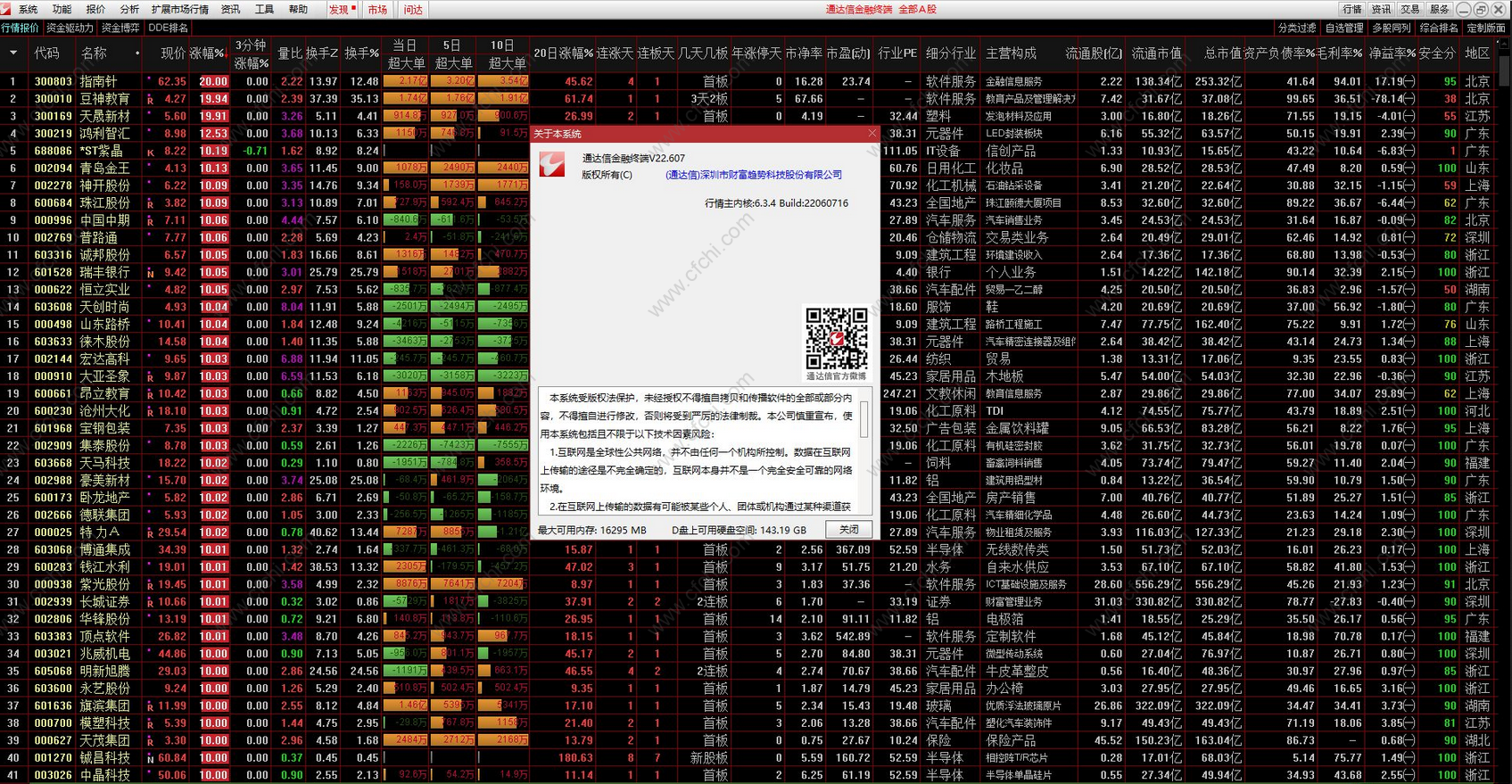Screen dimensions: 1512x784
Task: Select stock code 601528 瑞丰银行
Action: click(x=54, y=272)
